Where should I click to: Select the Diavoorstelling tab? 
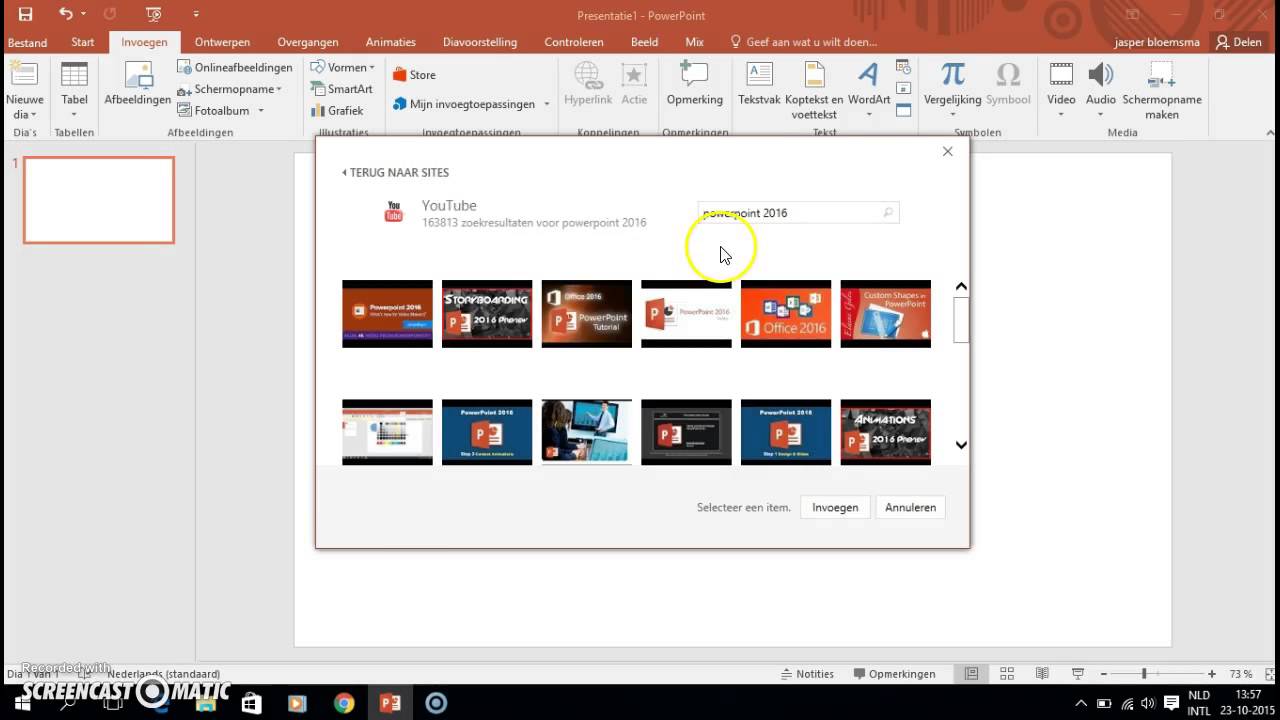(x=480, y=42)
